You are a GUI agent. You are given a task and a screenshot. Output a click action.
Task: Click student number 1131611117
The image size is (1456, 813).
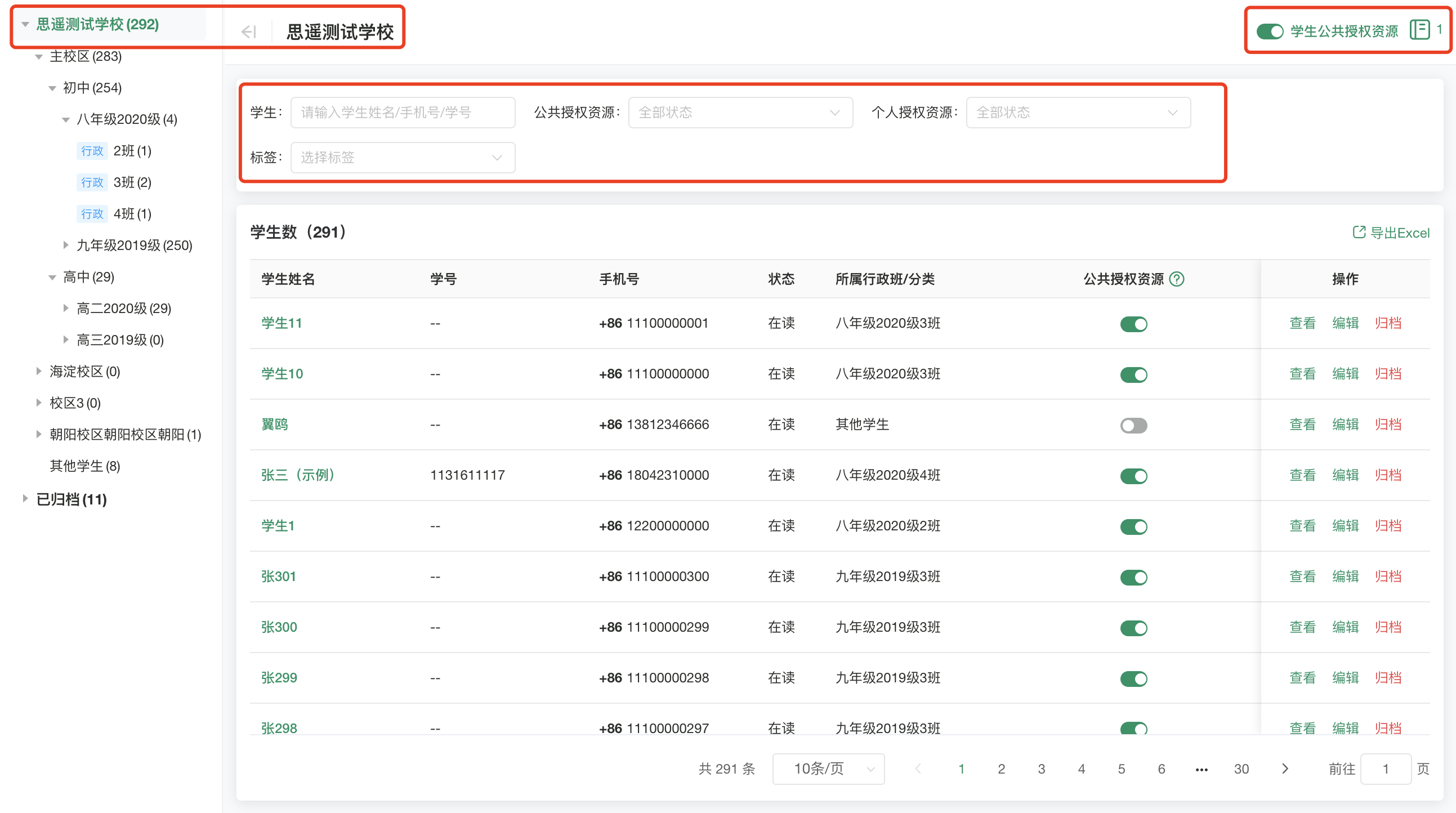467,475
